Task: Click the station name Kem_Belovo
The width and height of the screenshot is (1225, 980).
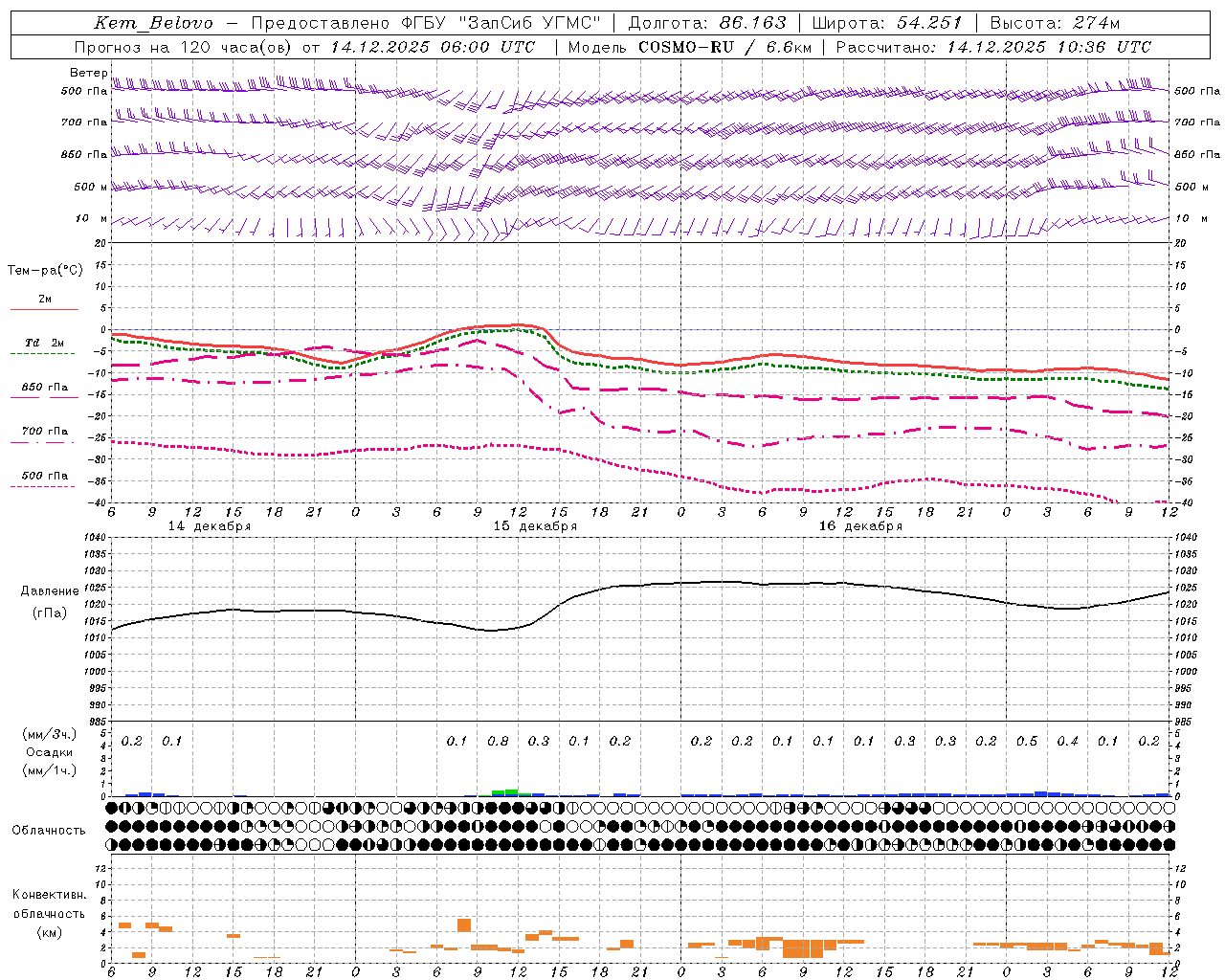Action: pos(153,23)
